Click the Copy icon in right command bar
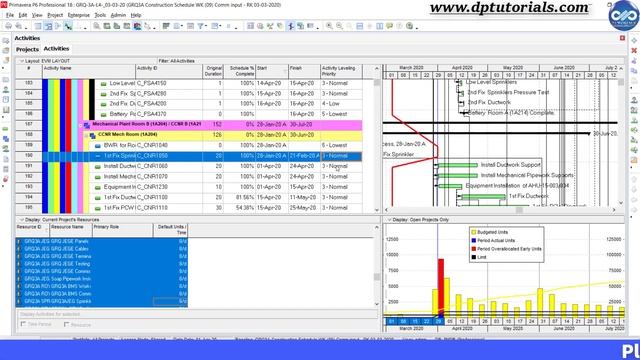 click(x=634, y=71)
